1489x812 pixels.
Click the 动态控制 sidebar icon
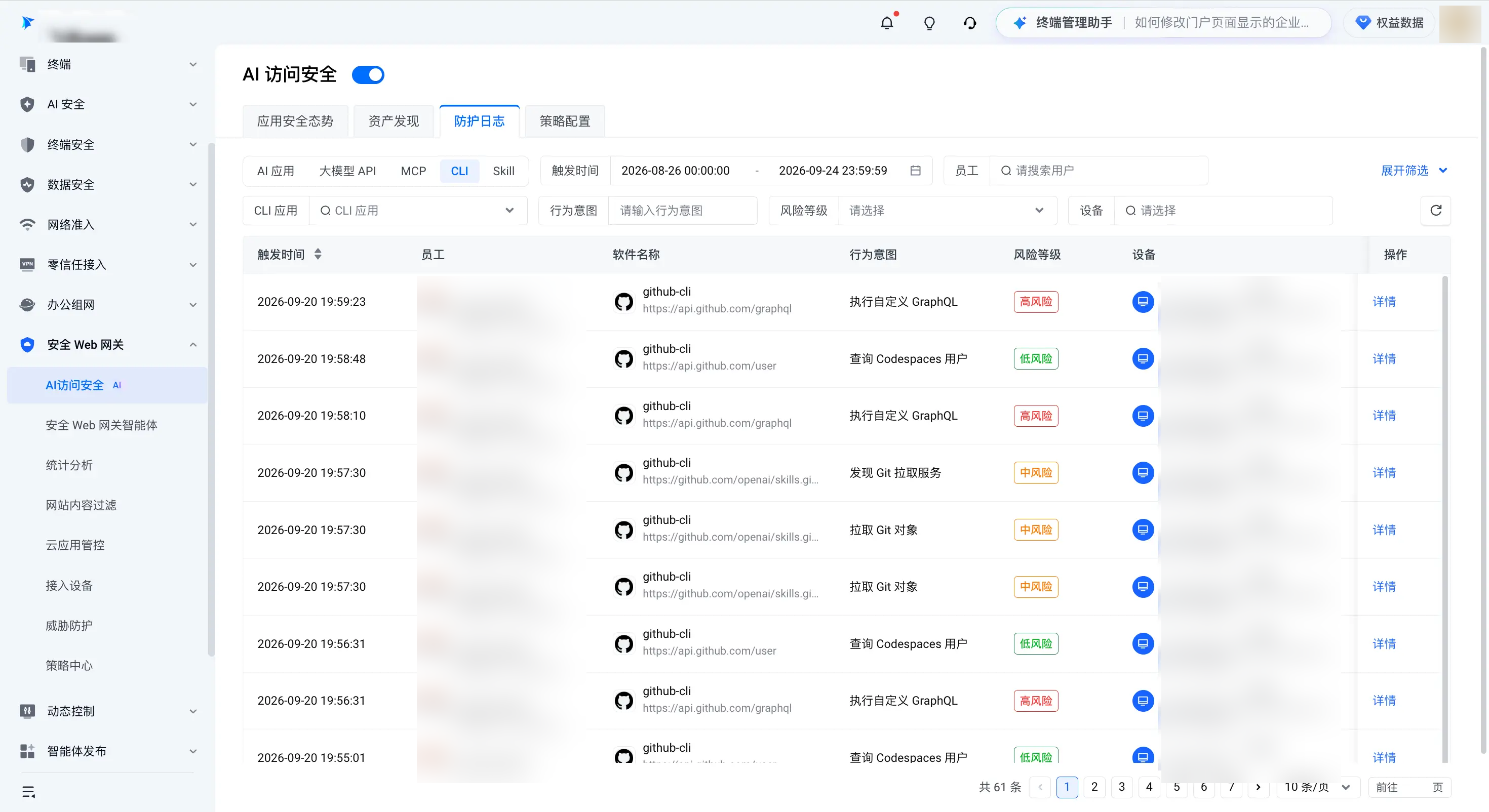pyautogui.click(x=27, y=711)
